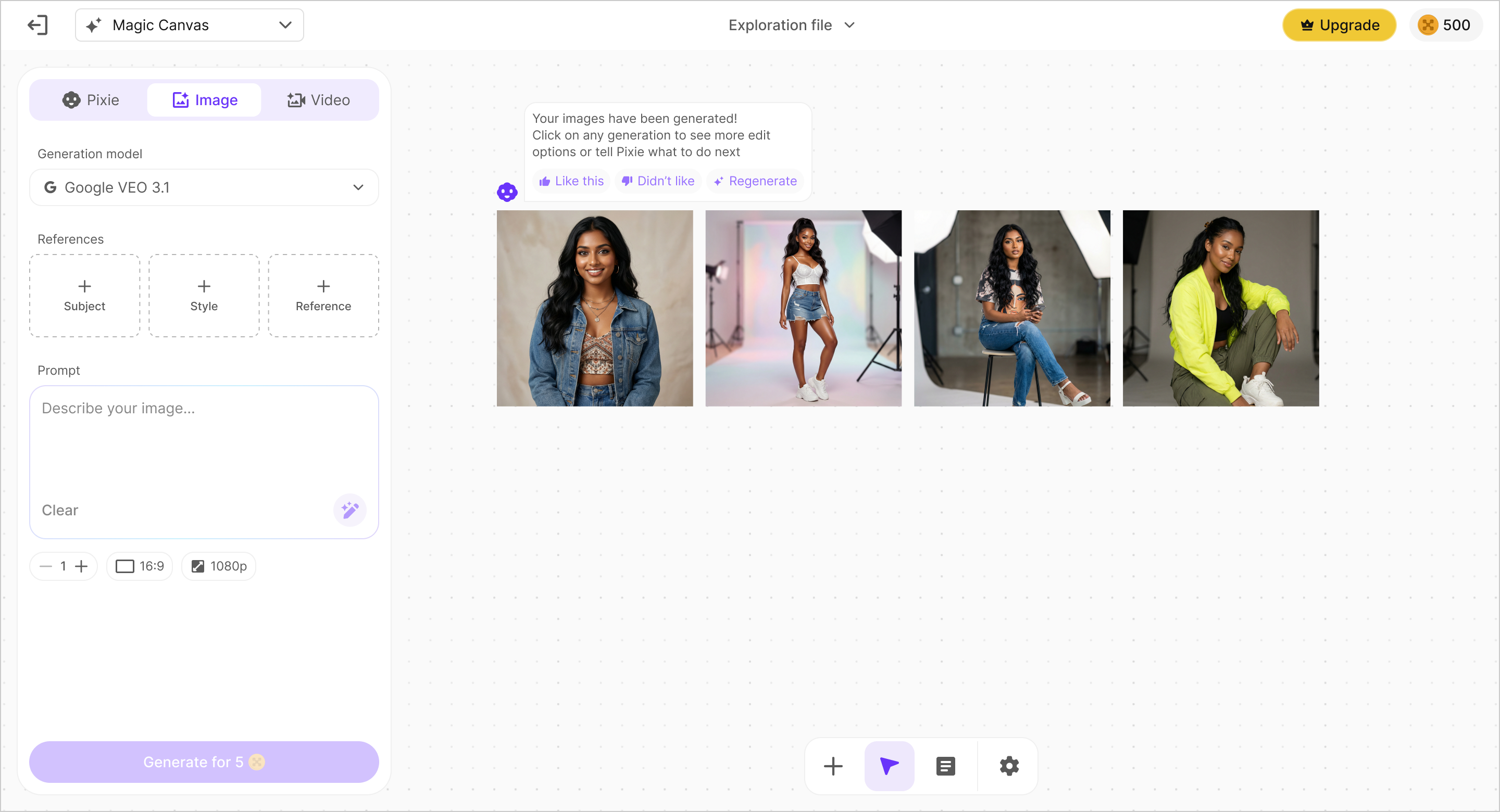Click Like this feedback
This screenshot has height=812, width=1500.
[571, 181]
